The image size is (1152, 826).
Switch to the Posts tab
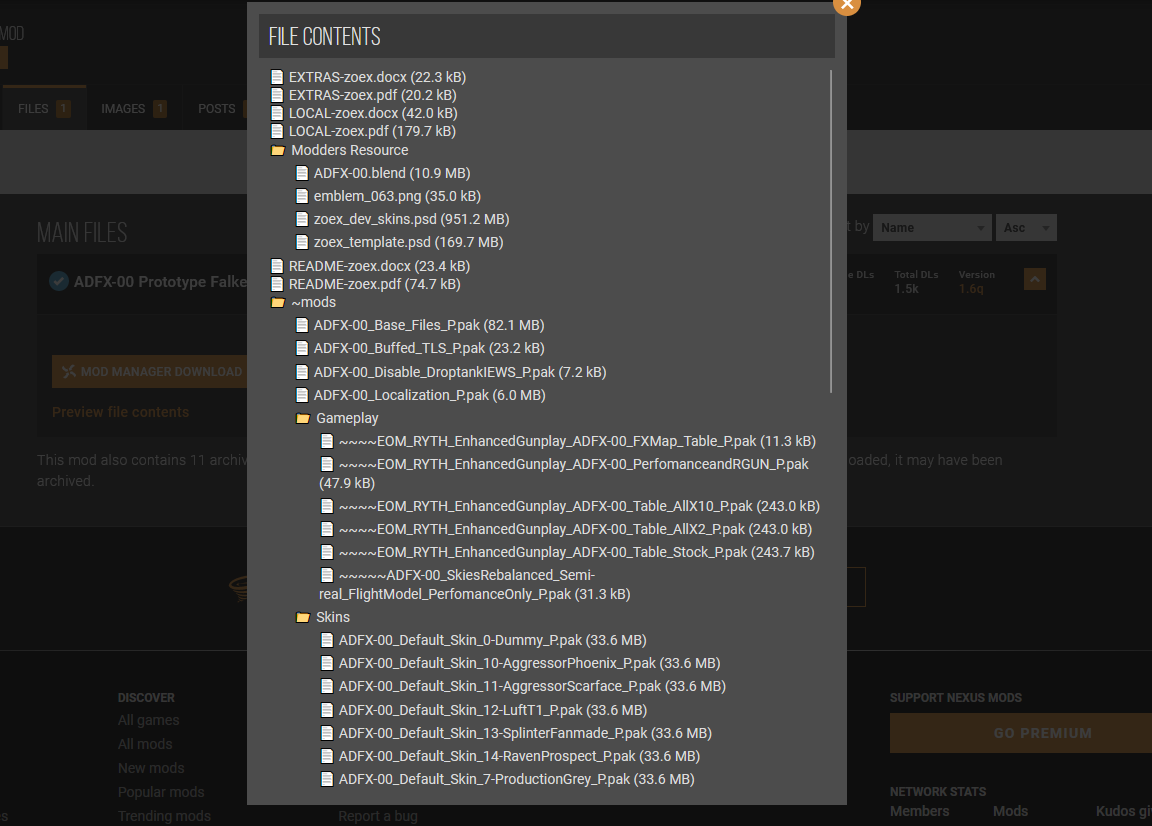pyautogui.click(x=217, y=109)
